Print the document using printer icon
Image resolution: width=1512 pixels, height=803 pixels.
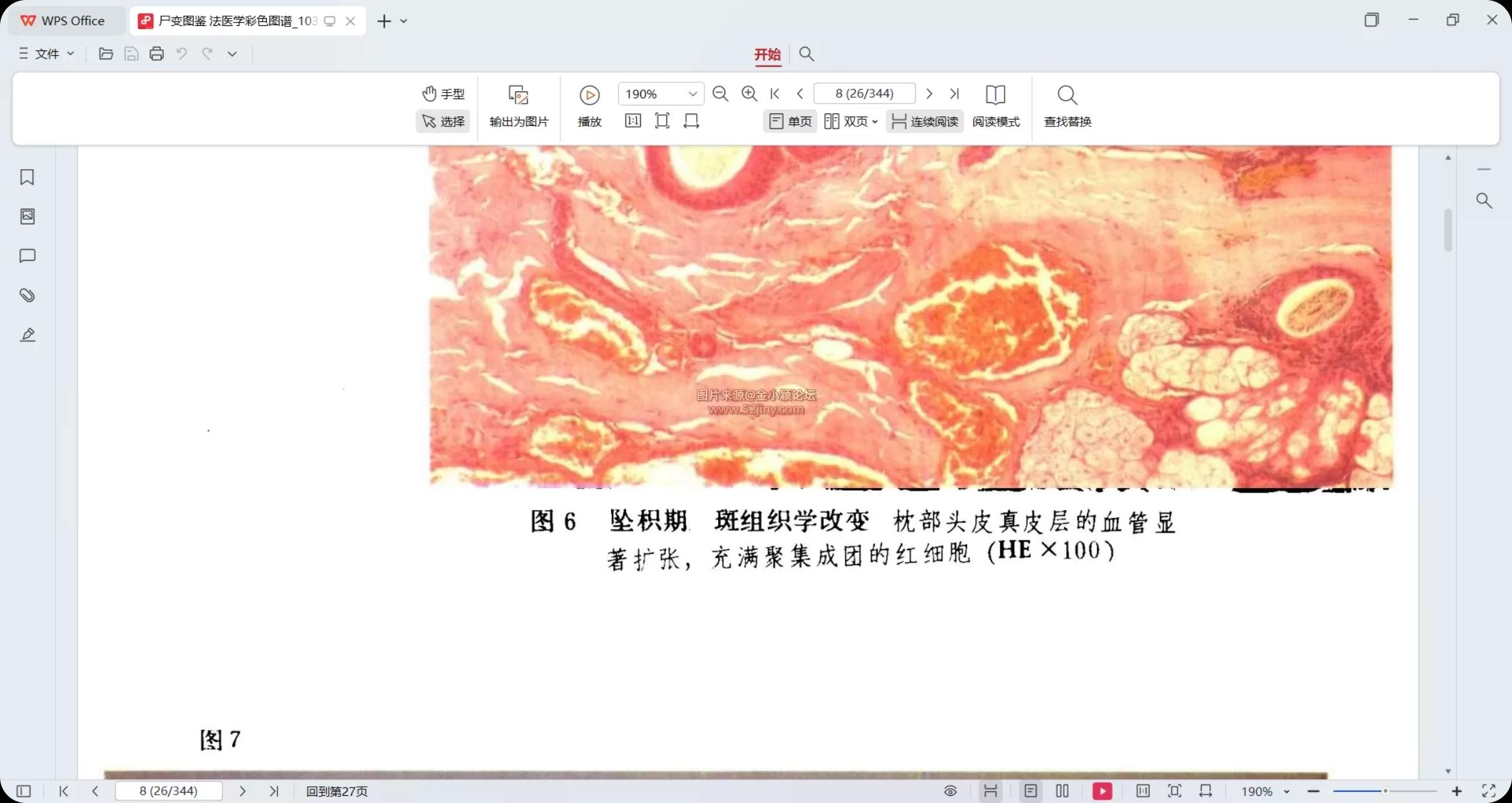156,54
